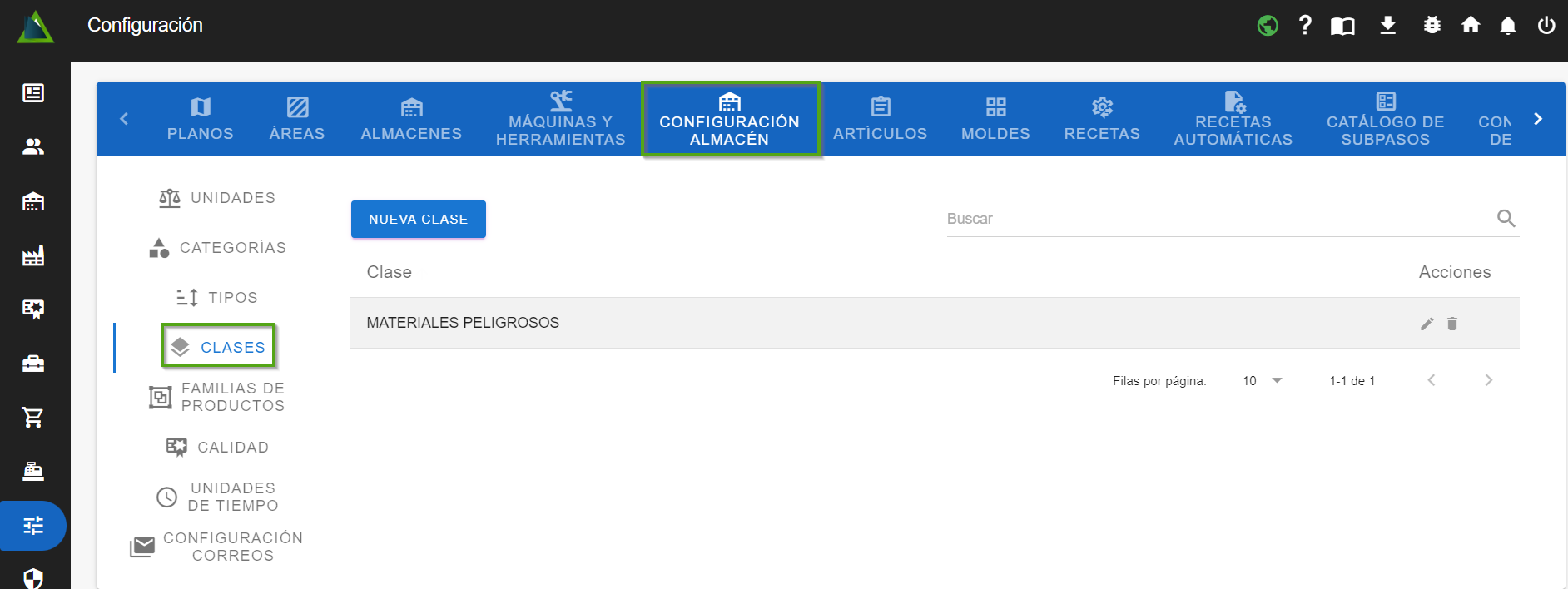Open the MÁQUINAS Y HERRAMIENTAS tab

click(x=560, y=120)
